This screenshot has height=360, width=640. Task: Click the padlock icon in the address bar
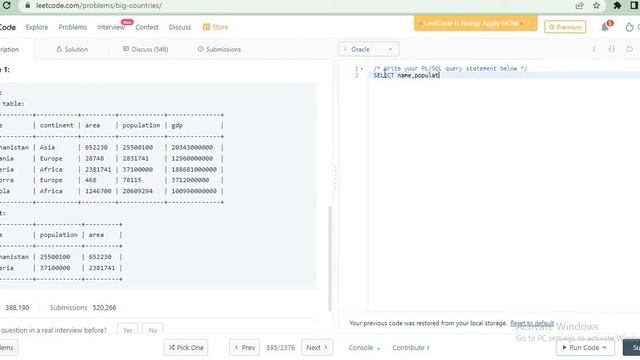point(28,6)
